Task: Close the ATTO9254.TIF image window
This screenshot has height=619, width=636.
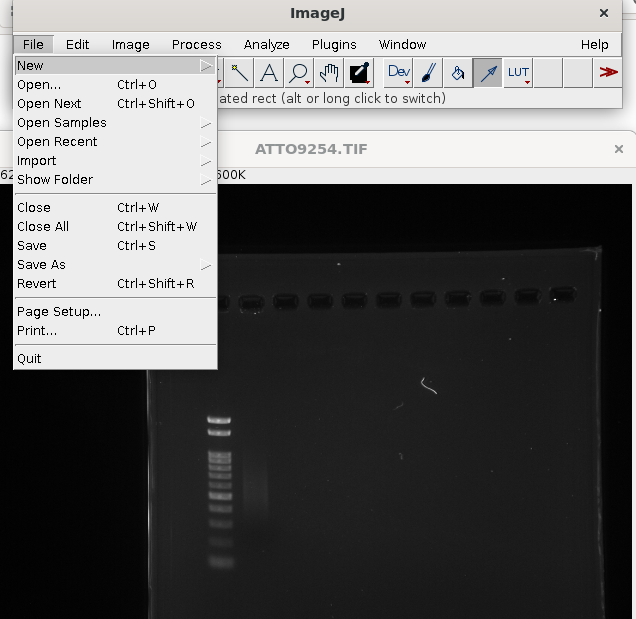Action: [x=619, y=149]
